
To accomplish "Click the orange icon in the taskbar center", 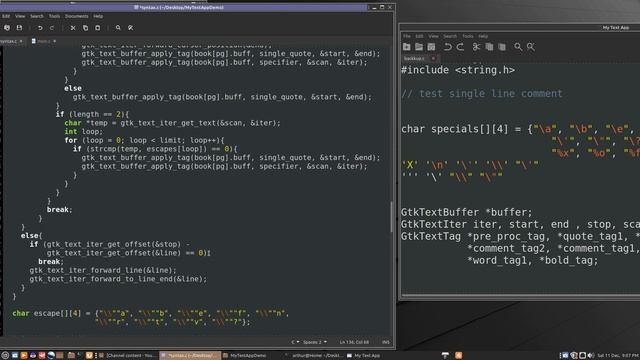I will pyautogui.click(x=458, y=356).
